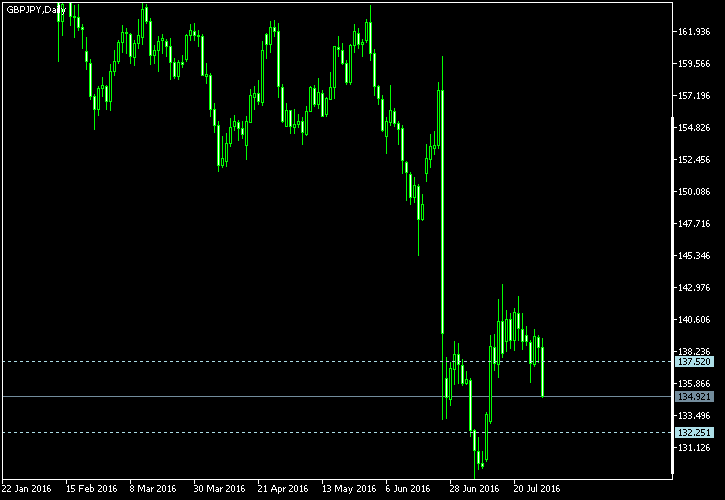Click the 20 Jul 2016 date label
The width and height of the screenshot is (725, 500).
537,489
